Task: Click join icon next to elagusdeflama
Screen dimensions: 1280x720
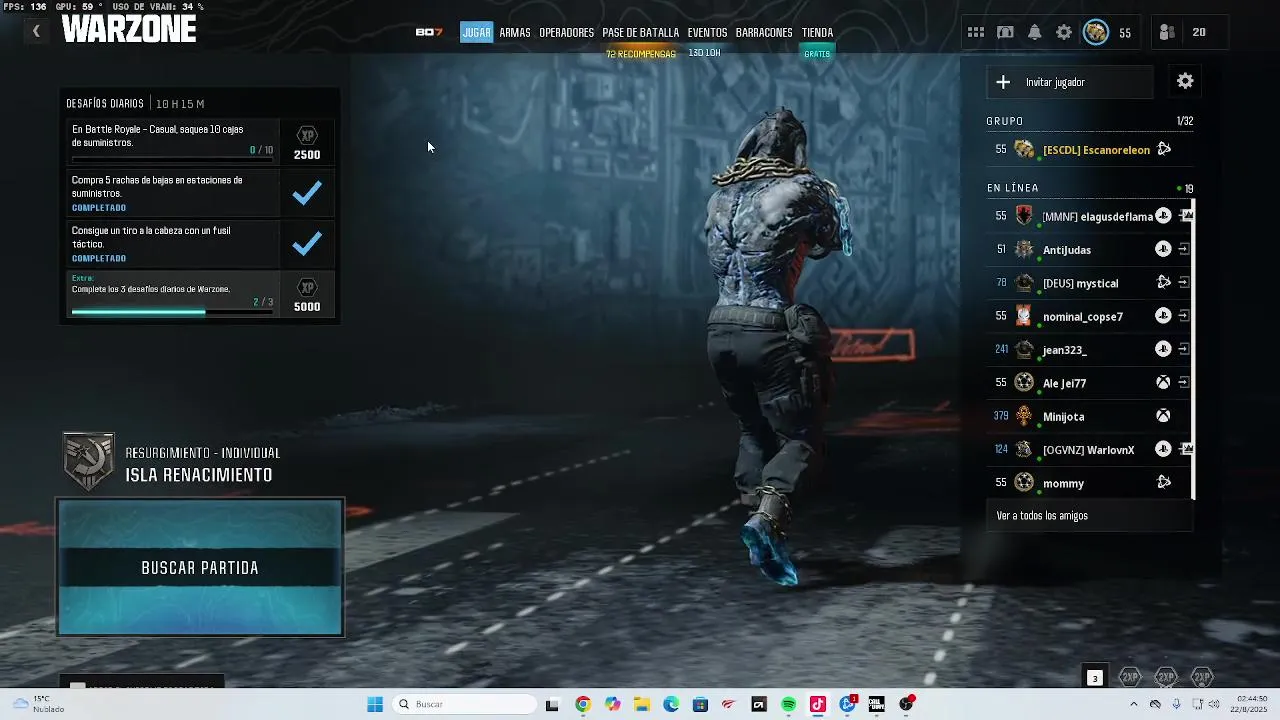Action: 1186,216
